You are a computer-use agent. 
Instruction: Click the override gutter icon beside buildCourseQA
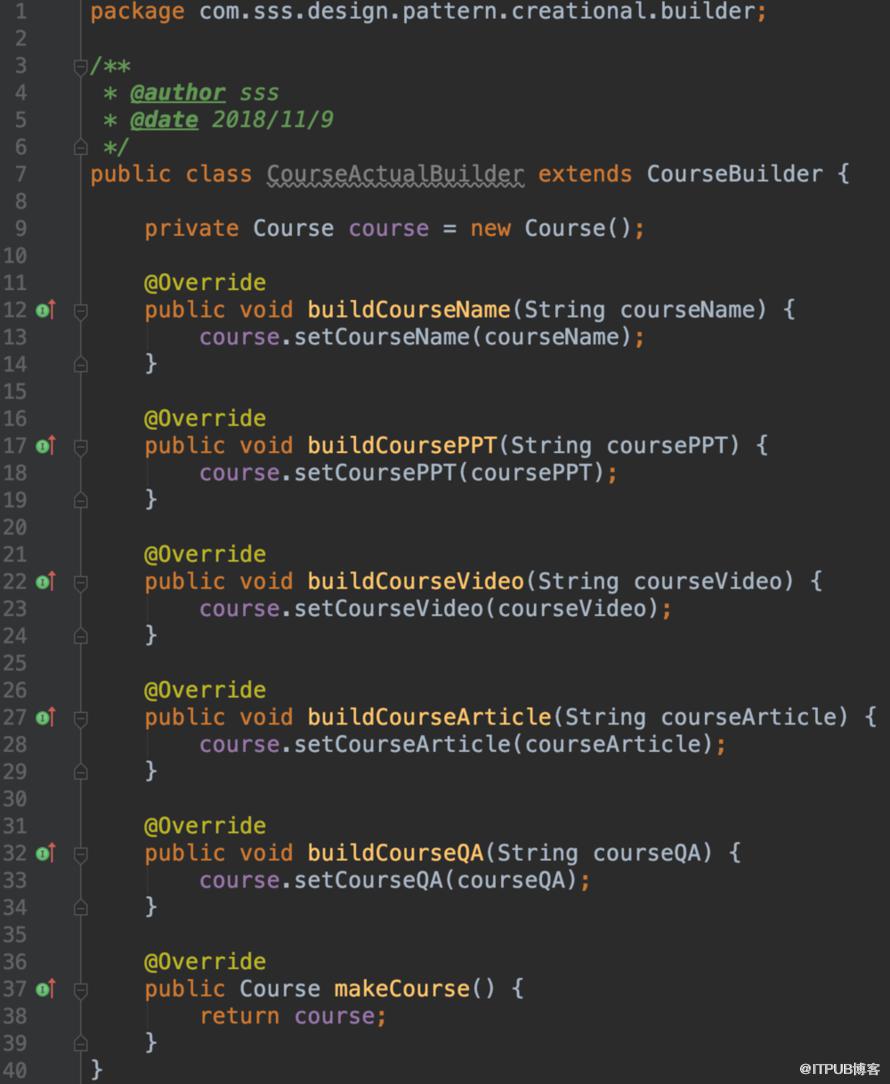[46, 853]
